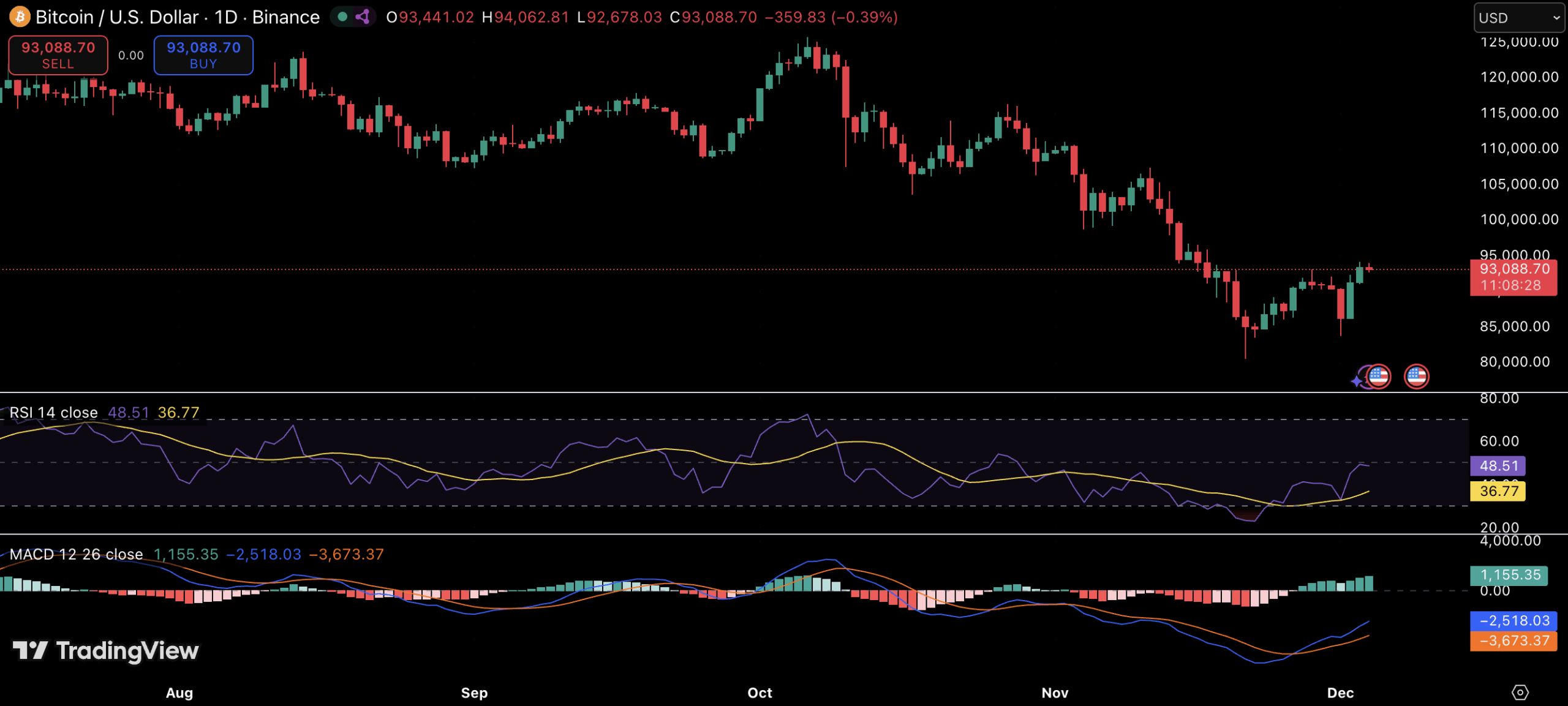This screenshot has height=706, width=1568.
Task: Click the orange Bitcoin symbol logo
Action: coord(20,17)
